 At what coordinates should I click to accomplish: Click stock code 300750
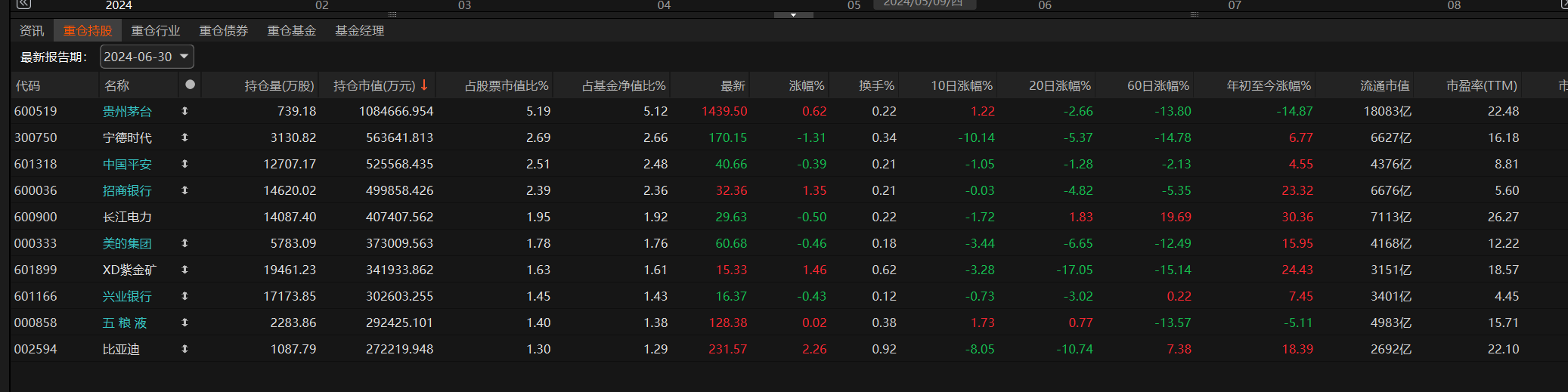(36, 137)
